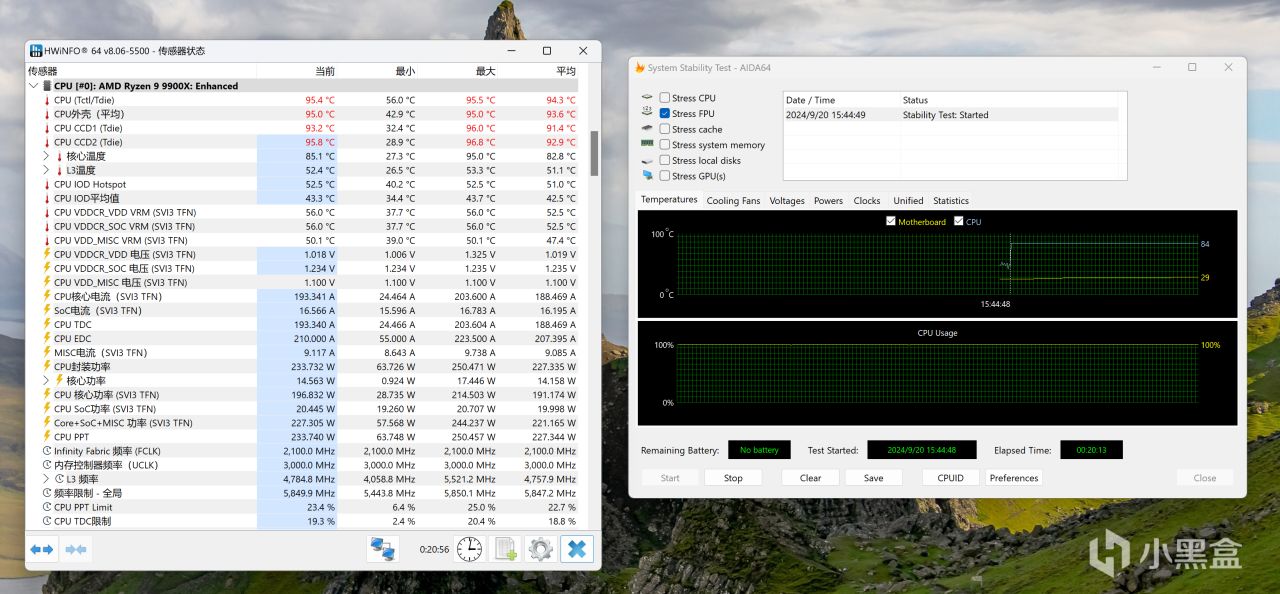
Task: Click the 当前 column header in HWiNFO
Action: [x=297, y=71]
